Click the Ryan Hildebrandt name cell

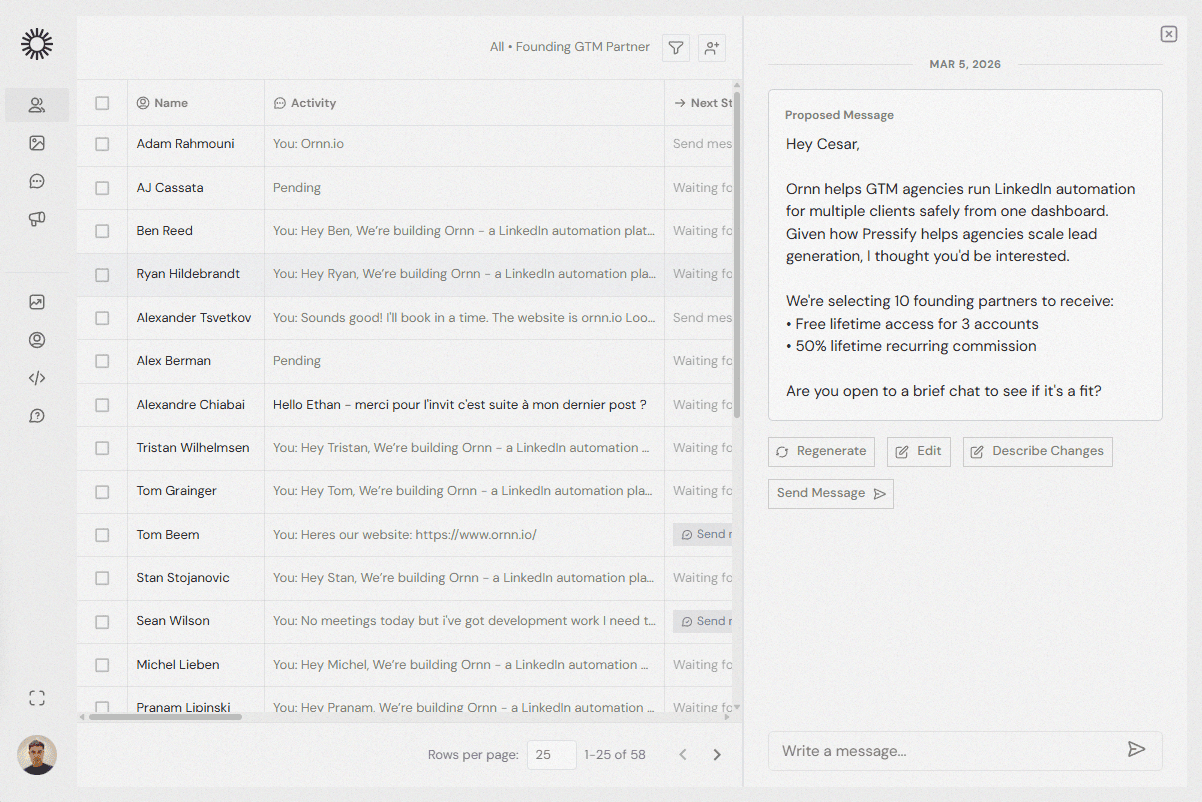[190, 274]
